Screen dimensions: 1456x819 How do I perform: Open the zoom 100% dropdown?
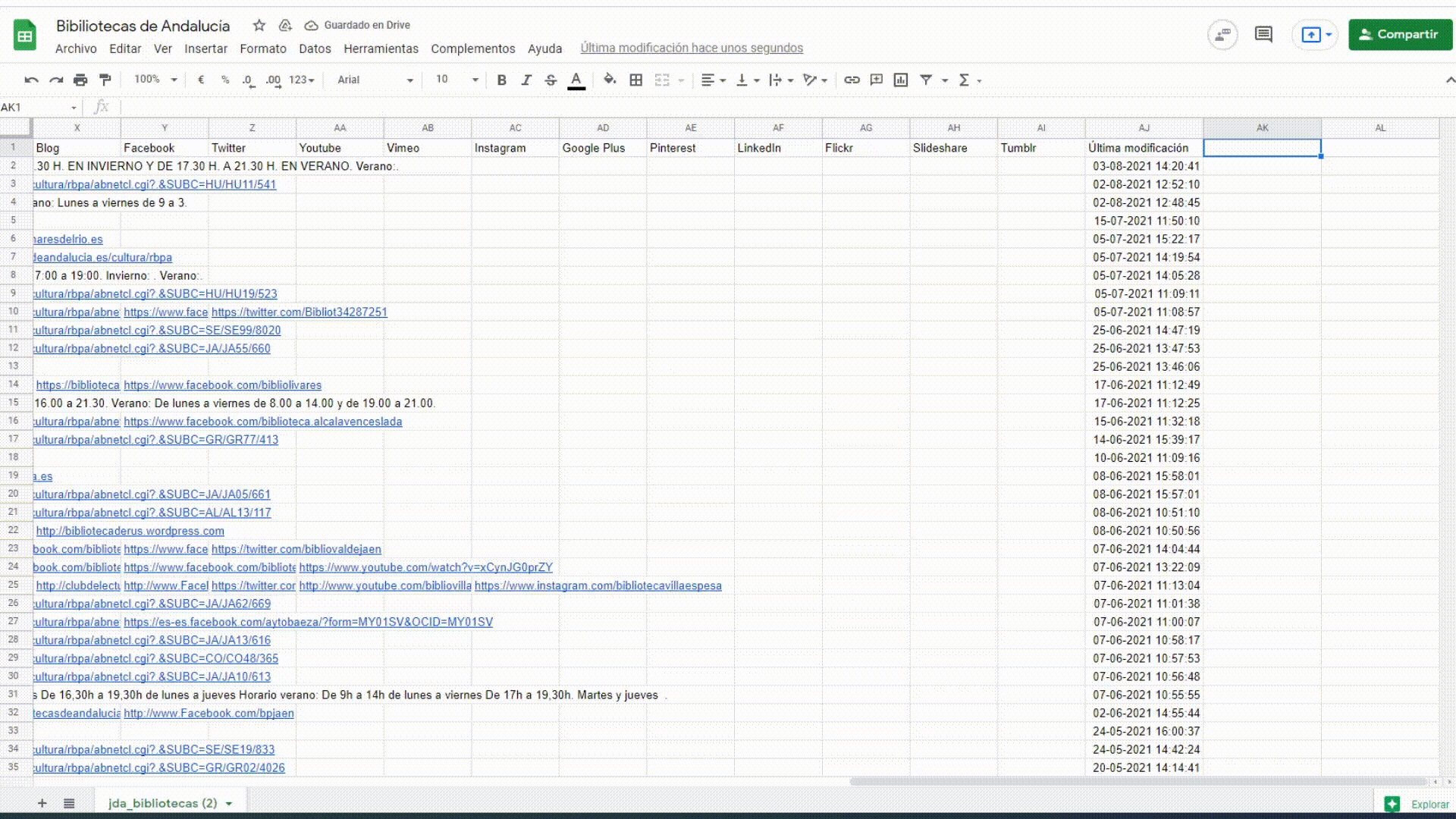pyautogui.click(x=155, y=80)
